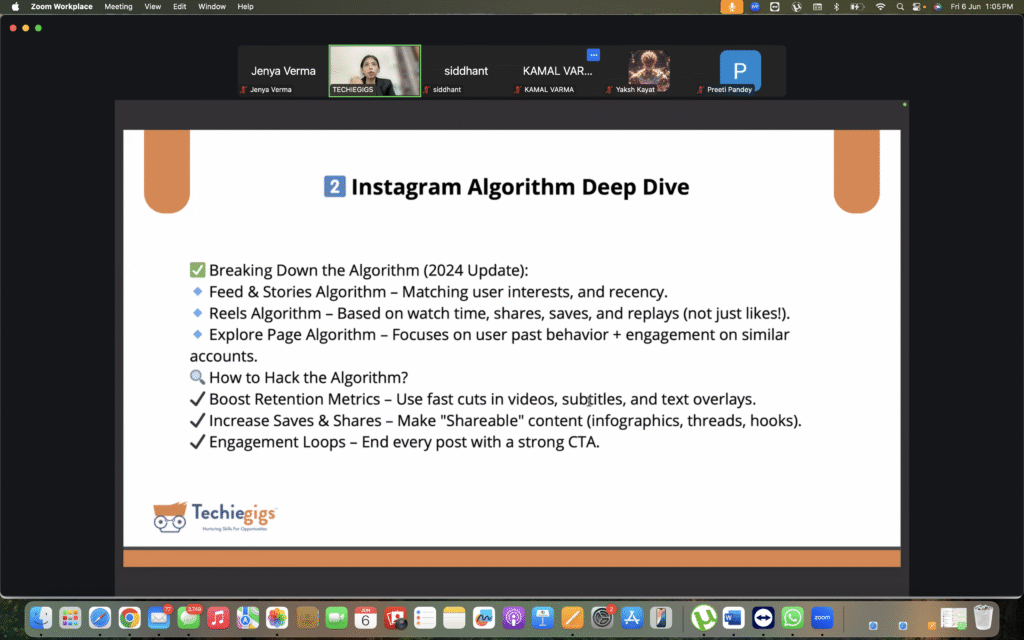Image resolution: width=1024 pixels, height=640 pixels.
Task: Click the orange microphone indicator in menu bar
Action: coord(733,6)
